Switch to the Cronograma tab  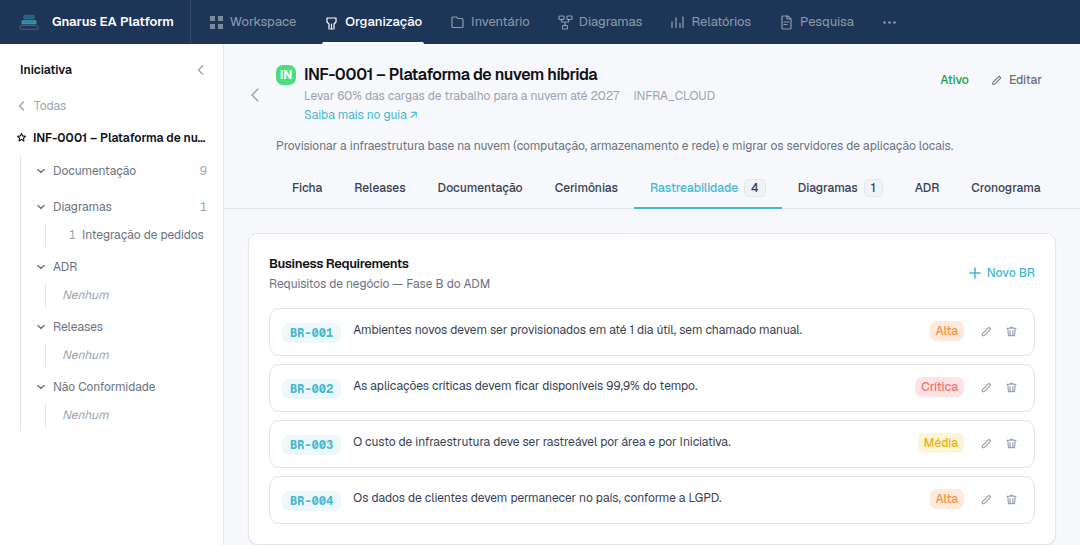tap(1006, 188)
